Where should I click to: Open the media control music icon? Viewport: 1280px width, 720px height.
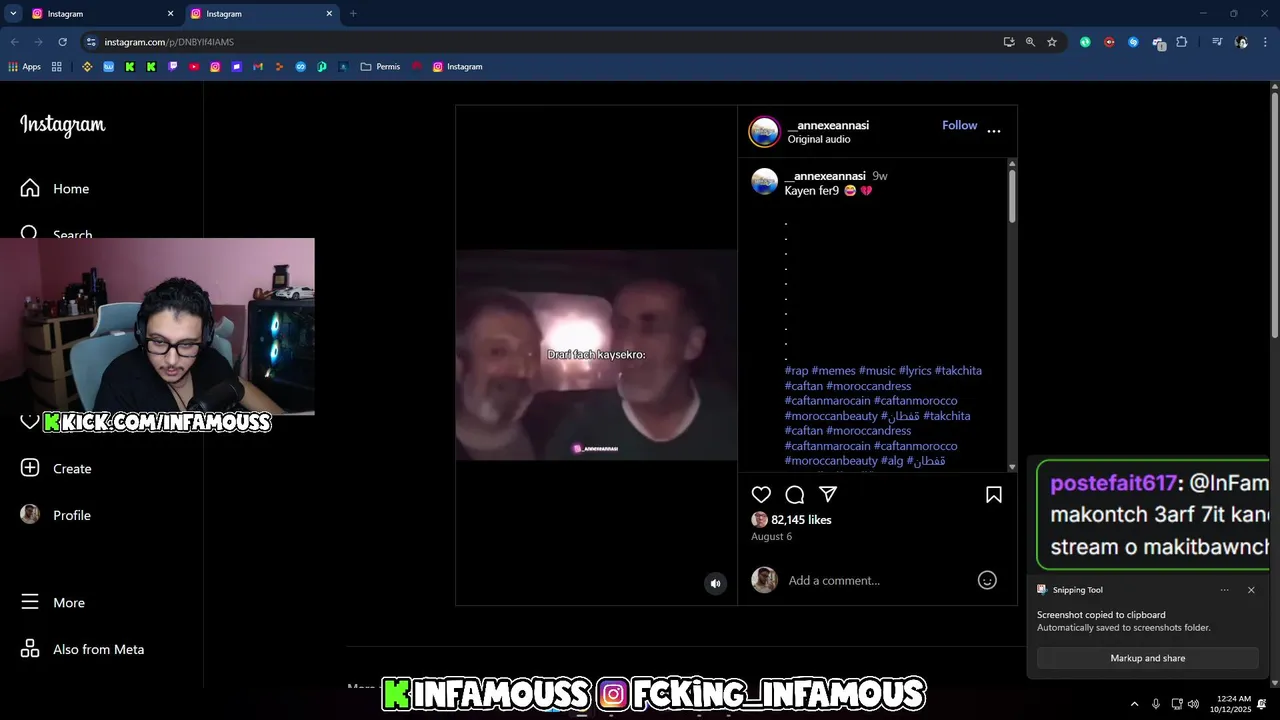pyautogui.click(x=1217, y=42)
